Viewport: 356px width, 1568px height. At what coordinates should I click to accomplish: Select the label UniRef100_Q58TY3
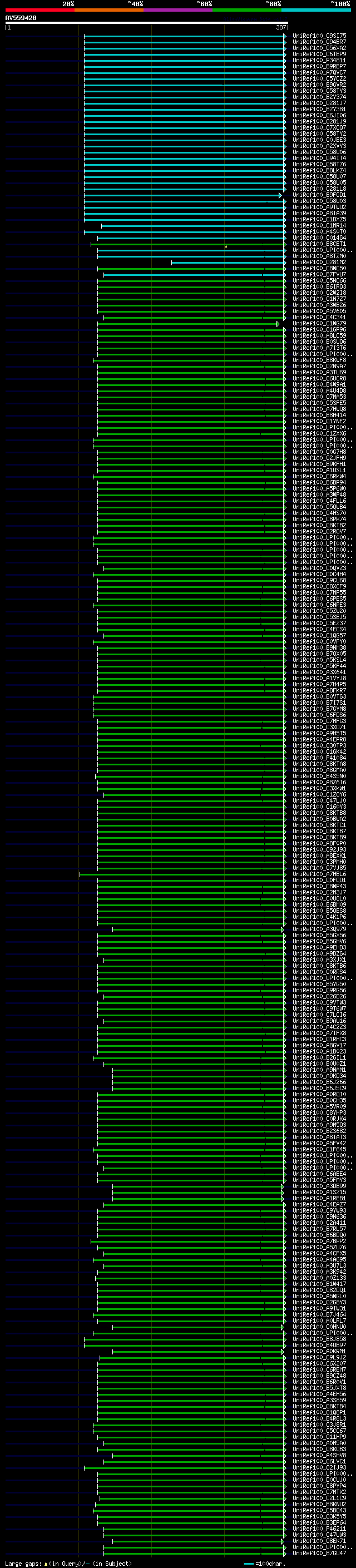[x=319, y=91]
